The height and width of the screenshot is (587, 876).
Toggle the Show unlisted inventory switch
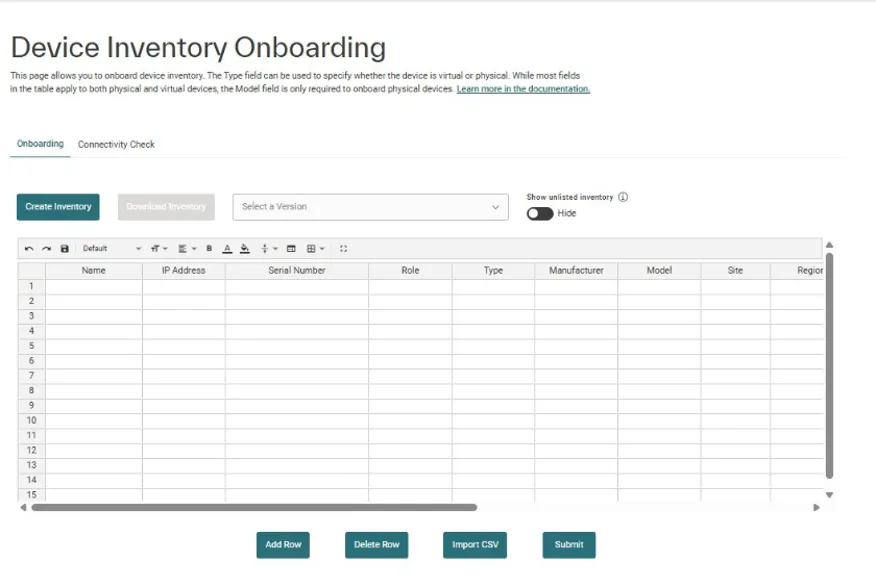tap(540, 213)
